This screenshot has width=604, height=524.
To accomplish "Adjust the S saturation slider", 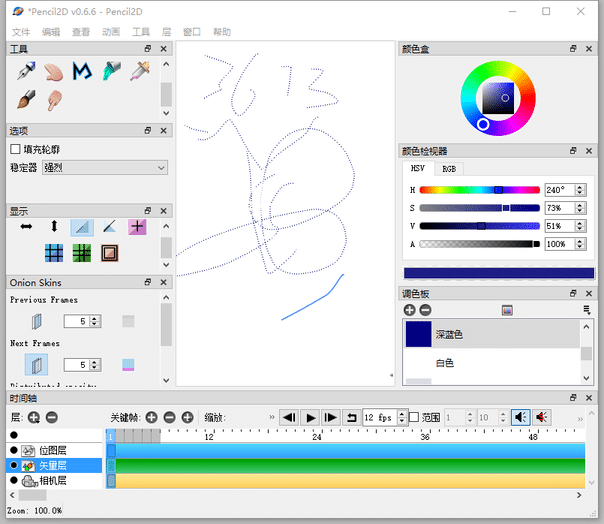I will (x=480, y=208).
